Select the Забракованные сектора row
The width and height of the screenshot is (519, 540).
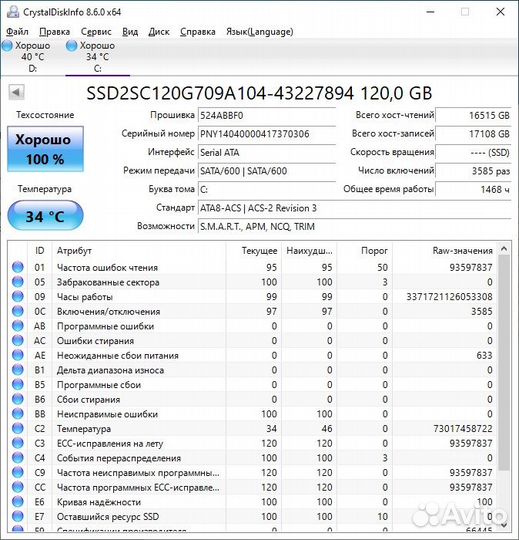coord(253,282)
